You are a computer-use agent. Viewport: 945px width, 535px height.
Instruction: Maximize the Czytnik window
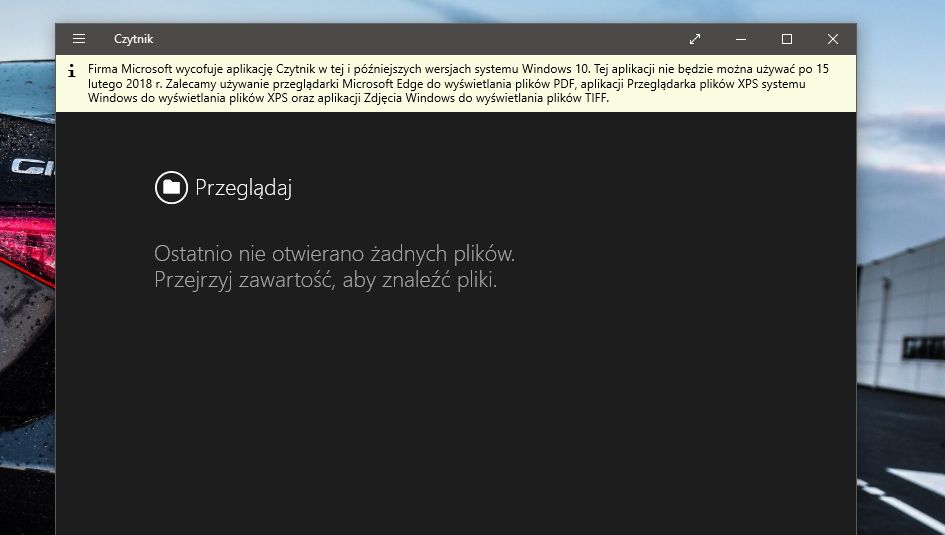click(x=786, y=39)
